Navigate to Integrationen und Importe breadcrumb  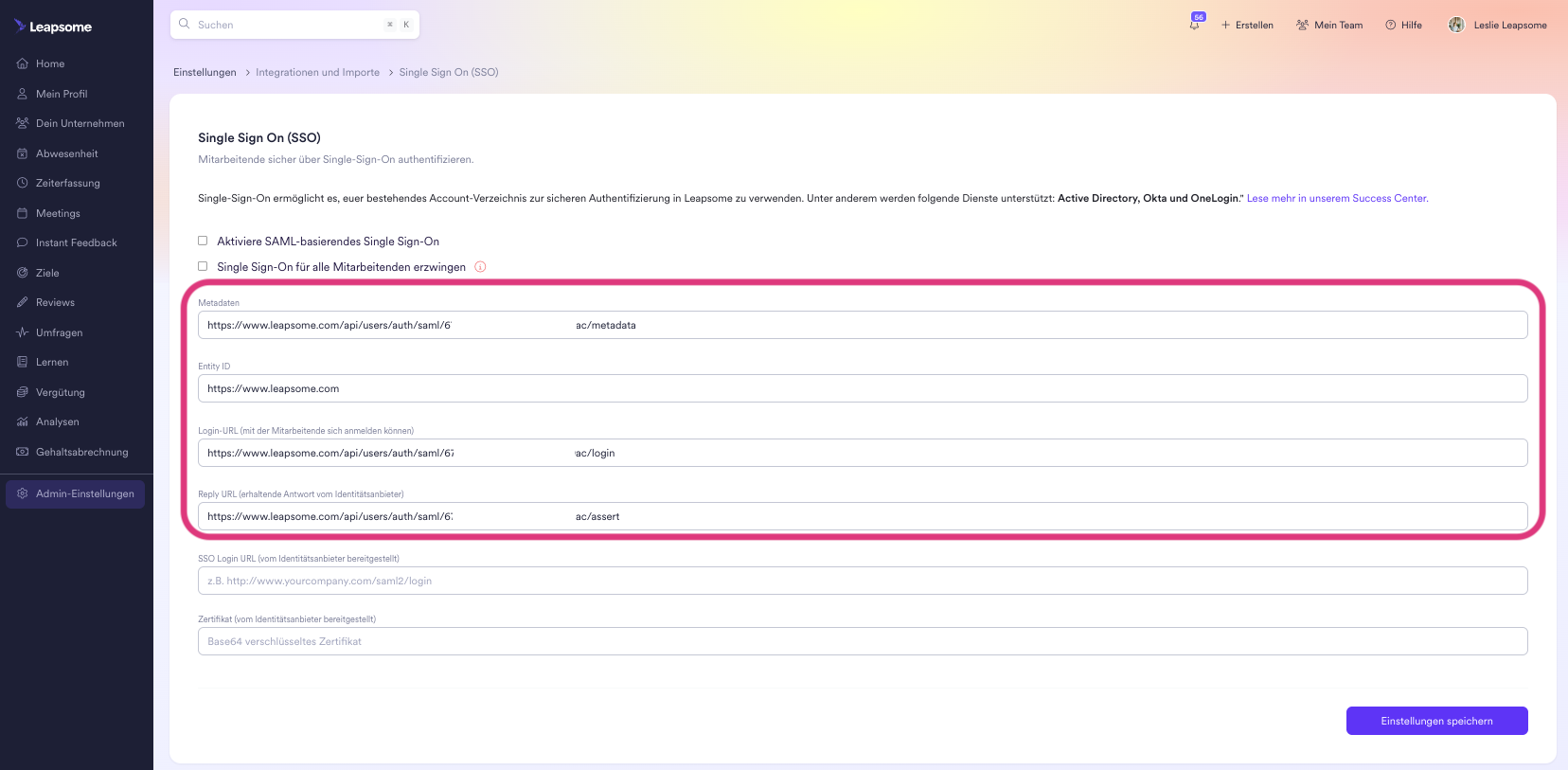[317, 73]
